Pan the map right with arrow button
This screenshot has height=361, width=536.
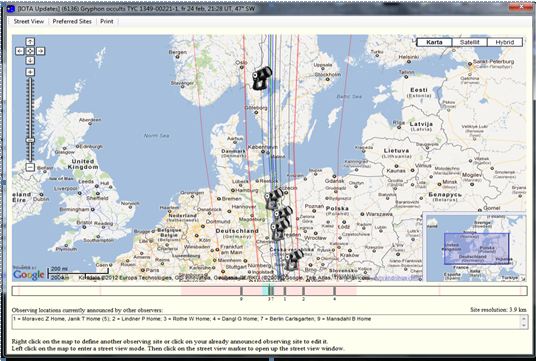41,51
